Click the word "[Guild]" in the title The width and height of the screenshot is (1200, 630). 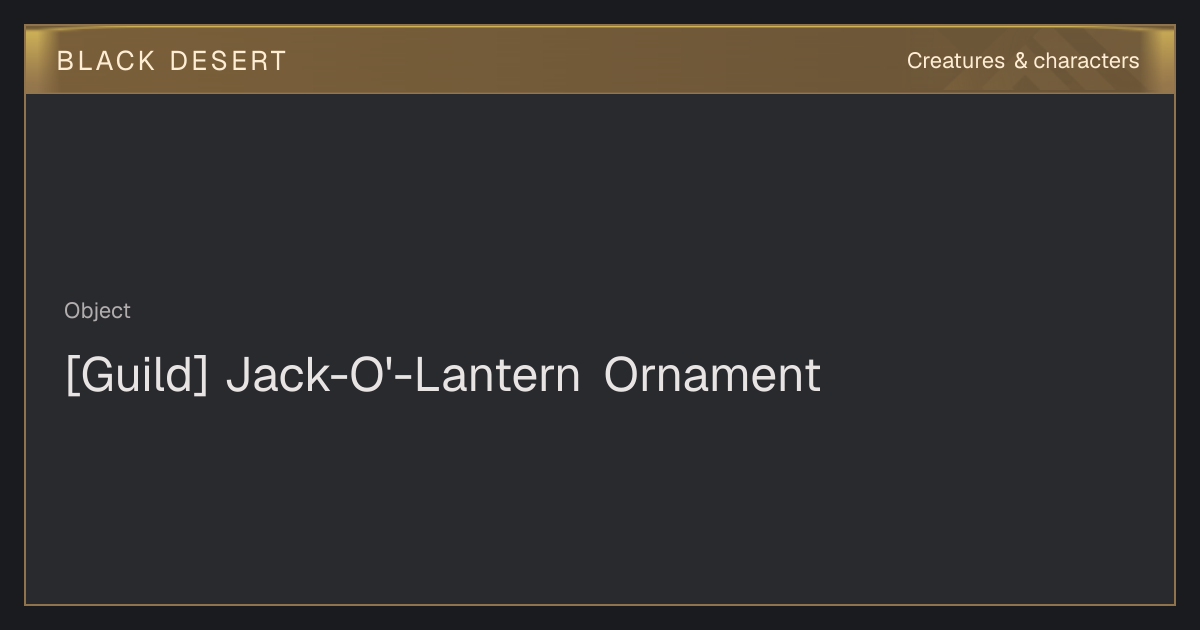click(137, 376)
